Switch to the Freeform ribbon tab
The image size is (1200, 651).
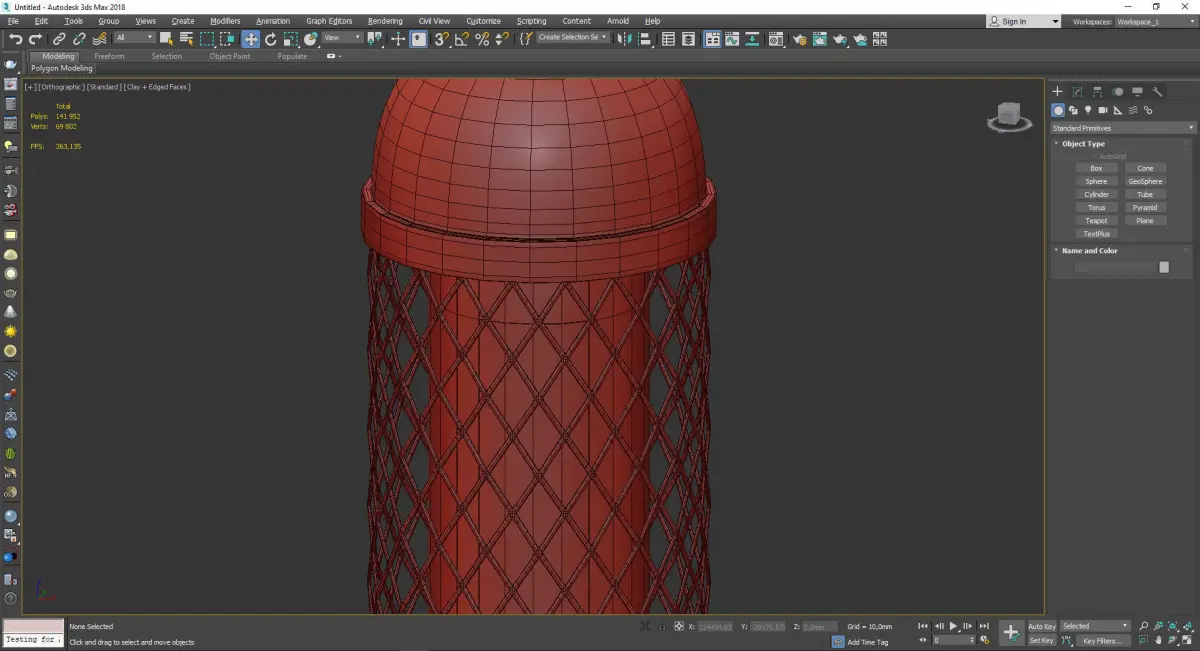[109, 57]
